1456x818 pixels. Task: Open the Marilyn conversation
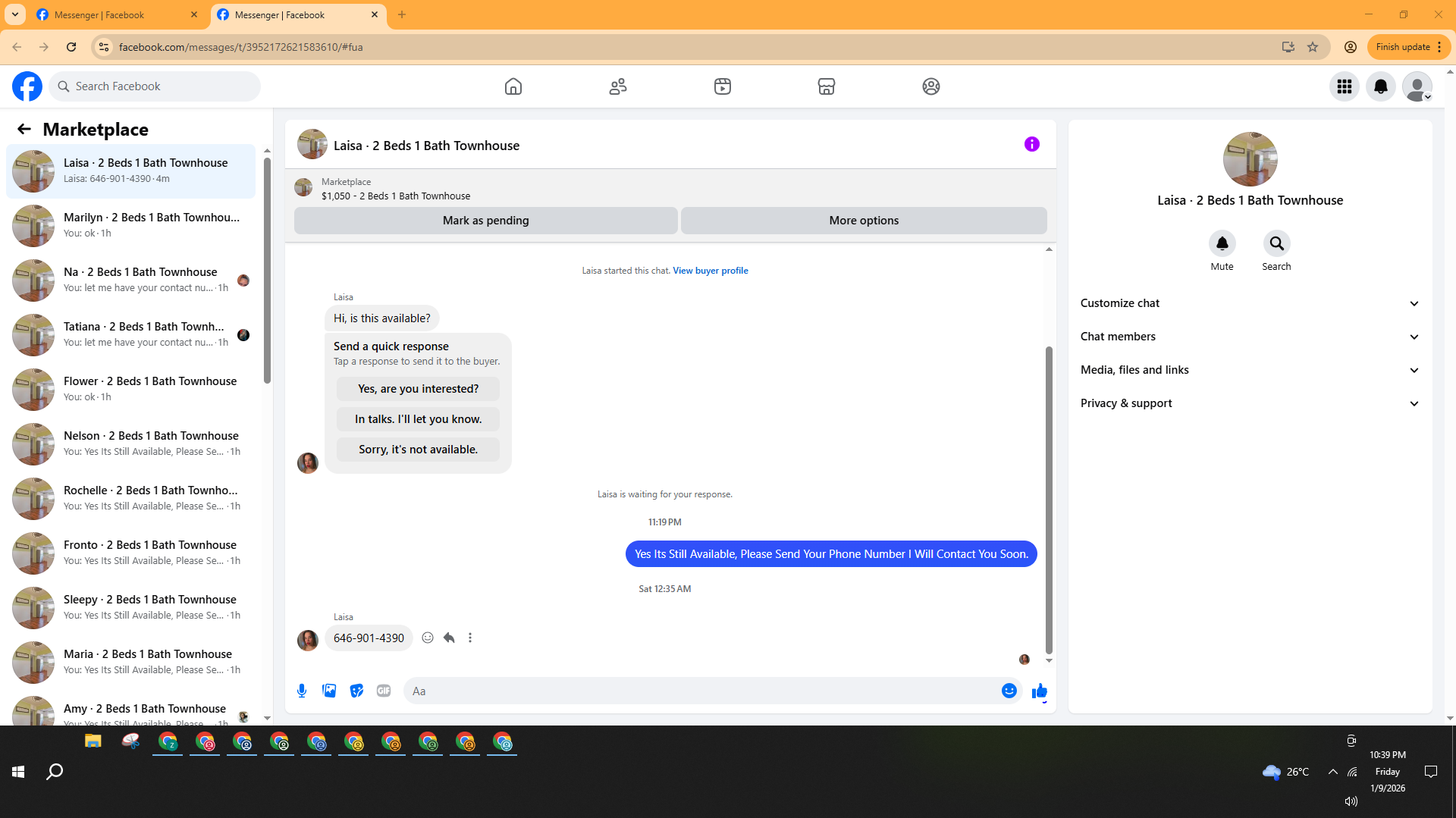tap(130, 225)
